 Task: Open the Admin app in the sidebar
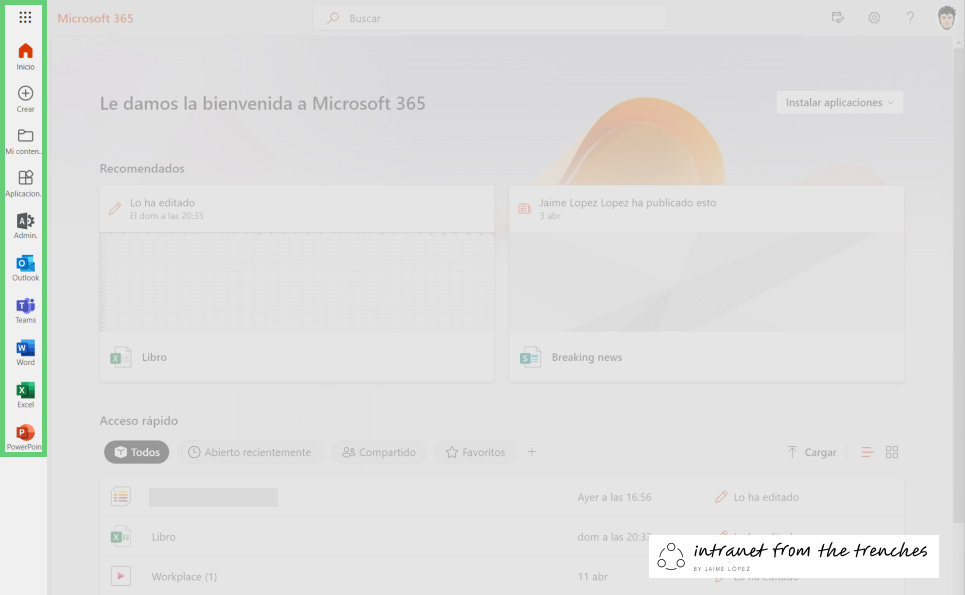(x=24, y=222)
